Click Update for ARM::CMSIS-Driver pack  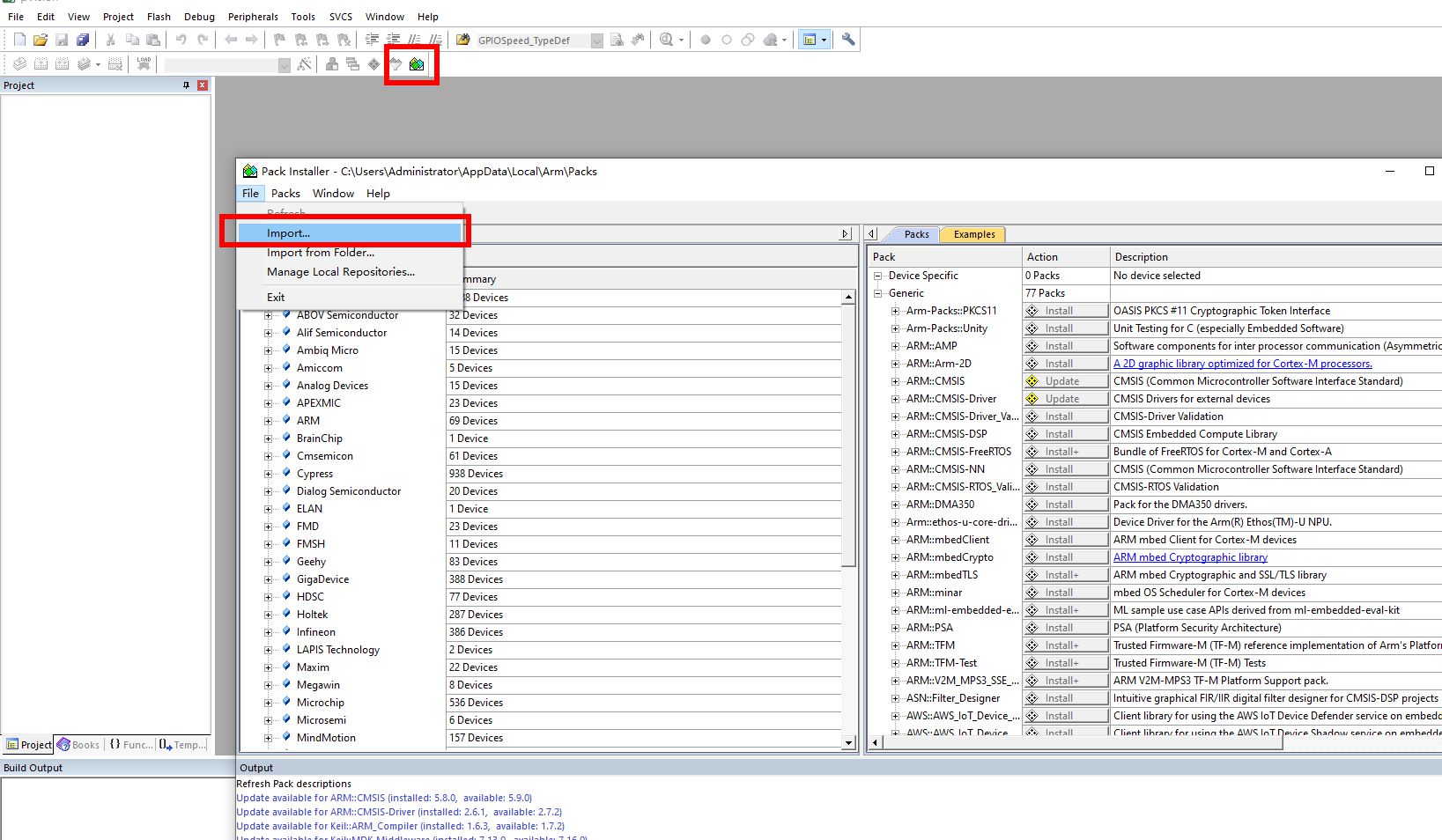(x=1065, y=399)
